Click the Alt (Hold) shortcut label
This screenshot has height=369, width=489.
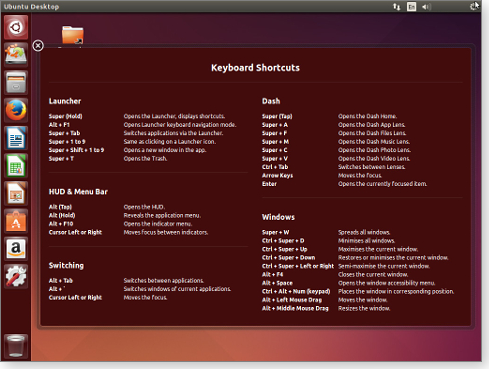pos(62,215)
